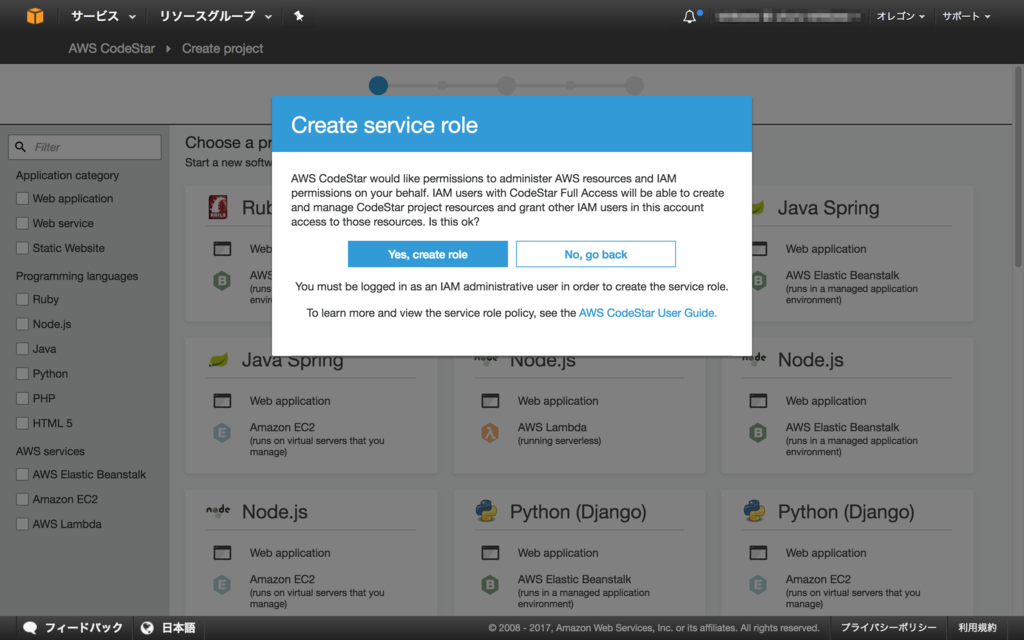Click the Create project breadcrumb
This screenshot has width=1024, height=640.
pos(223,48)
